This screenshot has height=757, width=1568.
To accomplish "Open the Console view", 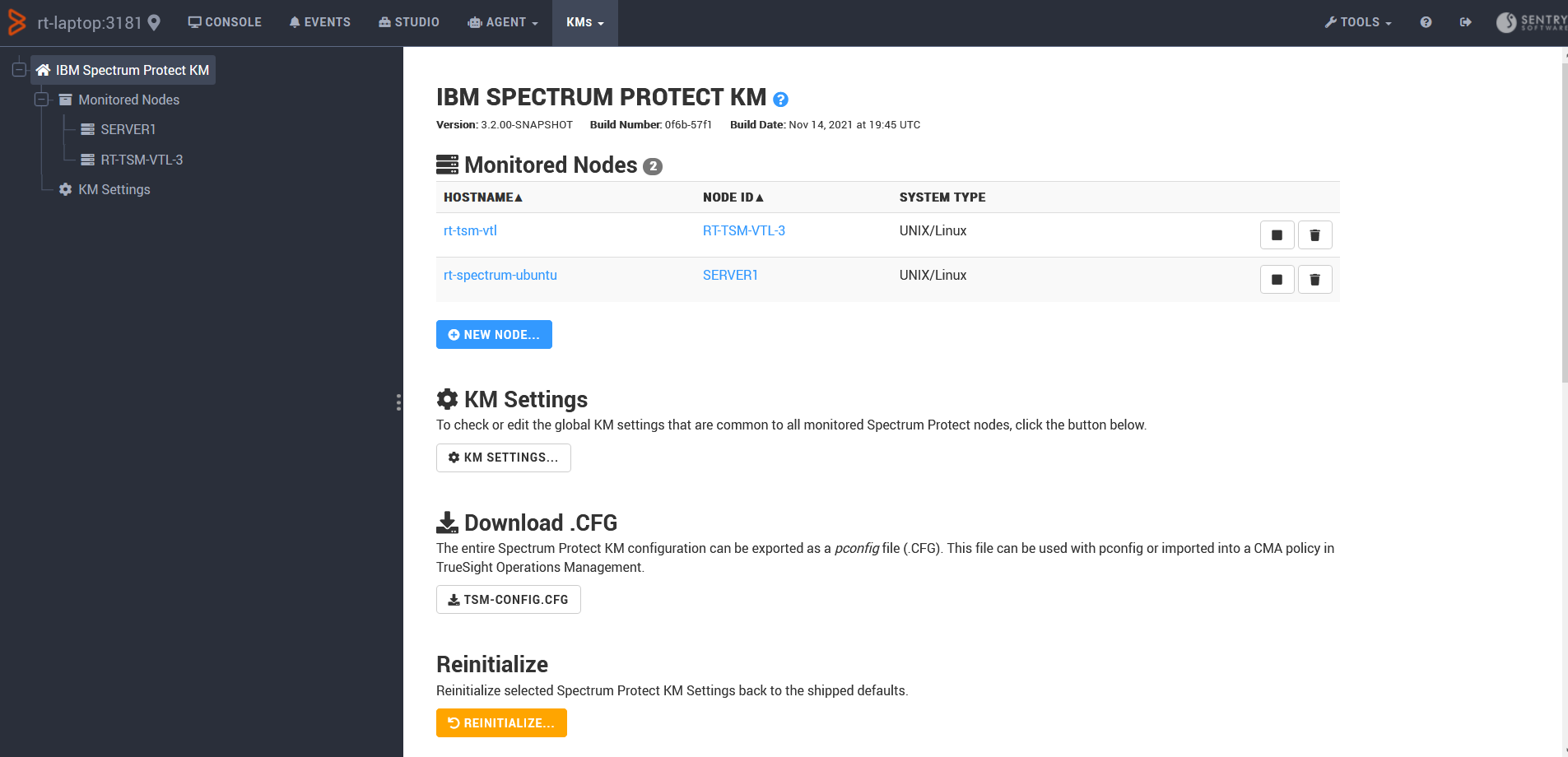I will [x=224, y=22].
